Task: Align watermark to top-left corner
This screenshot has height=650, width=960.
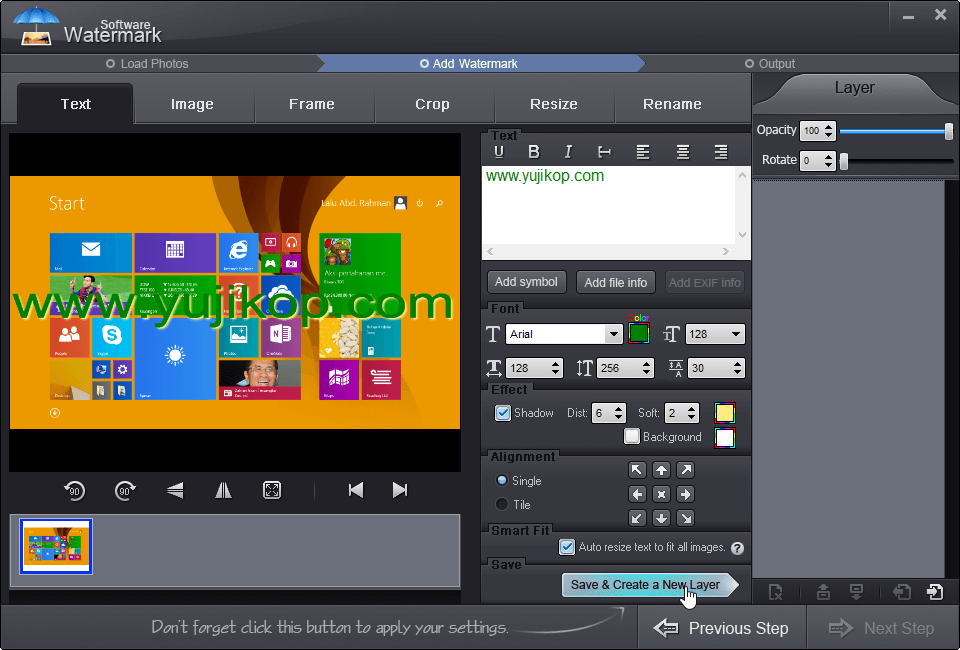Action: pyautogui.click(x=637, y=470)
